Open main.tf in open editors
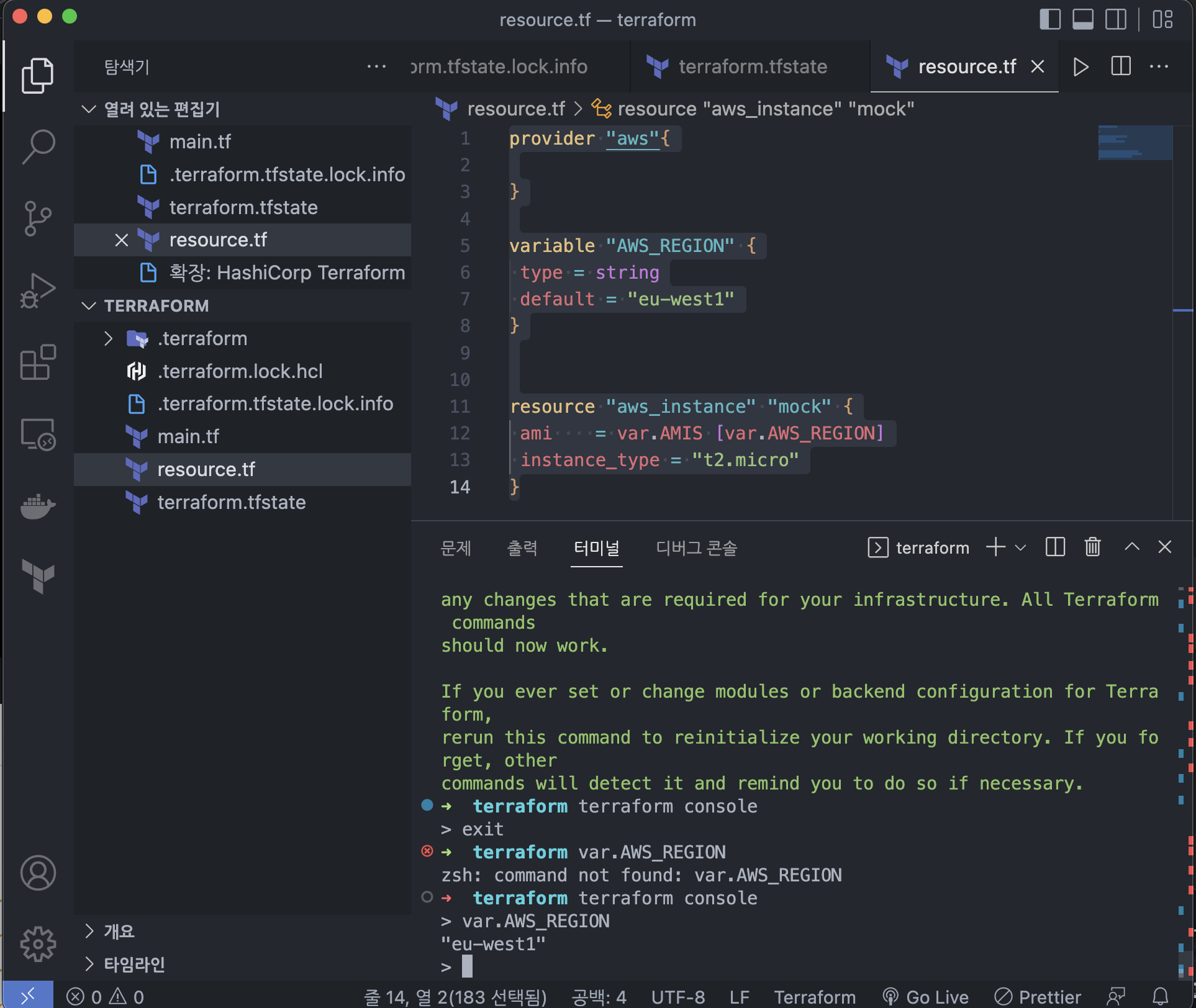This screenshot has width=1196, height=1008. coord(242,142)
